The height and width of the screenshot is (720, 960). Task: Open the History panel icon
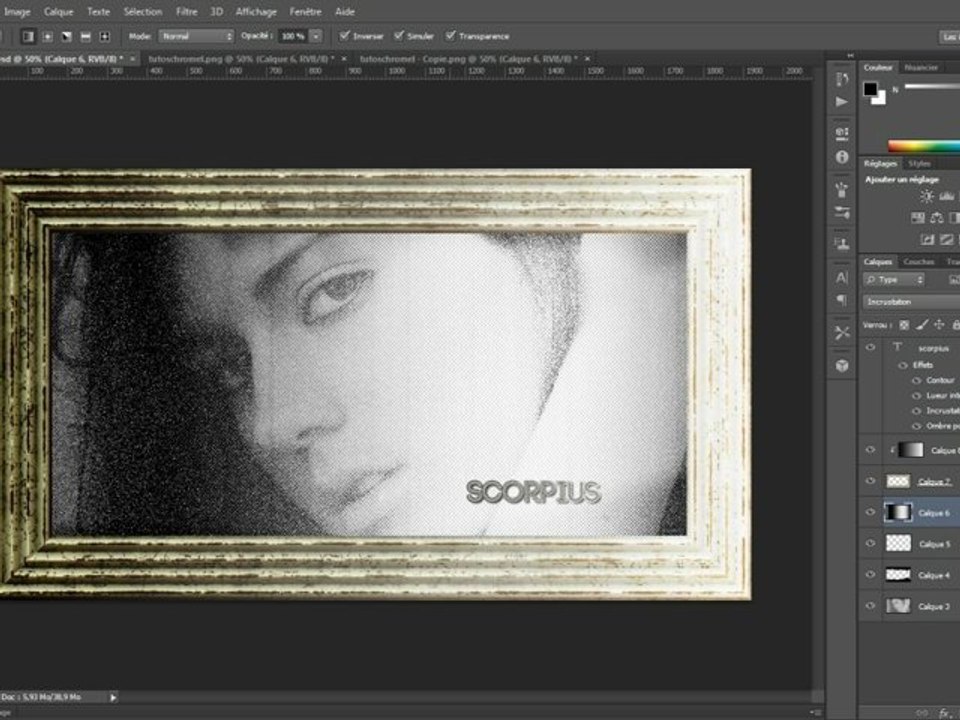842,80
